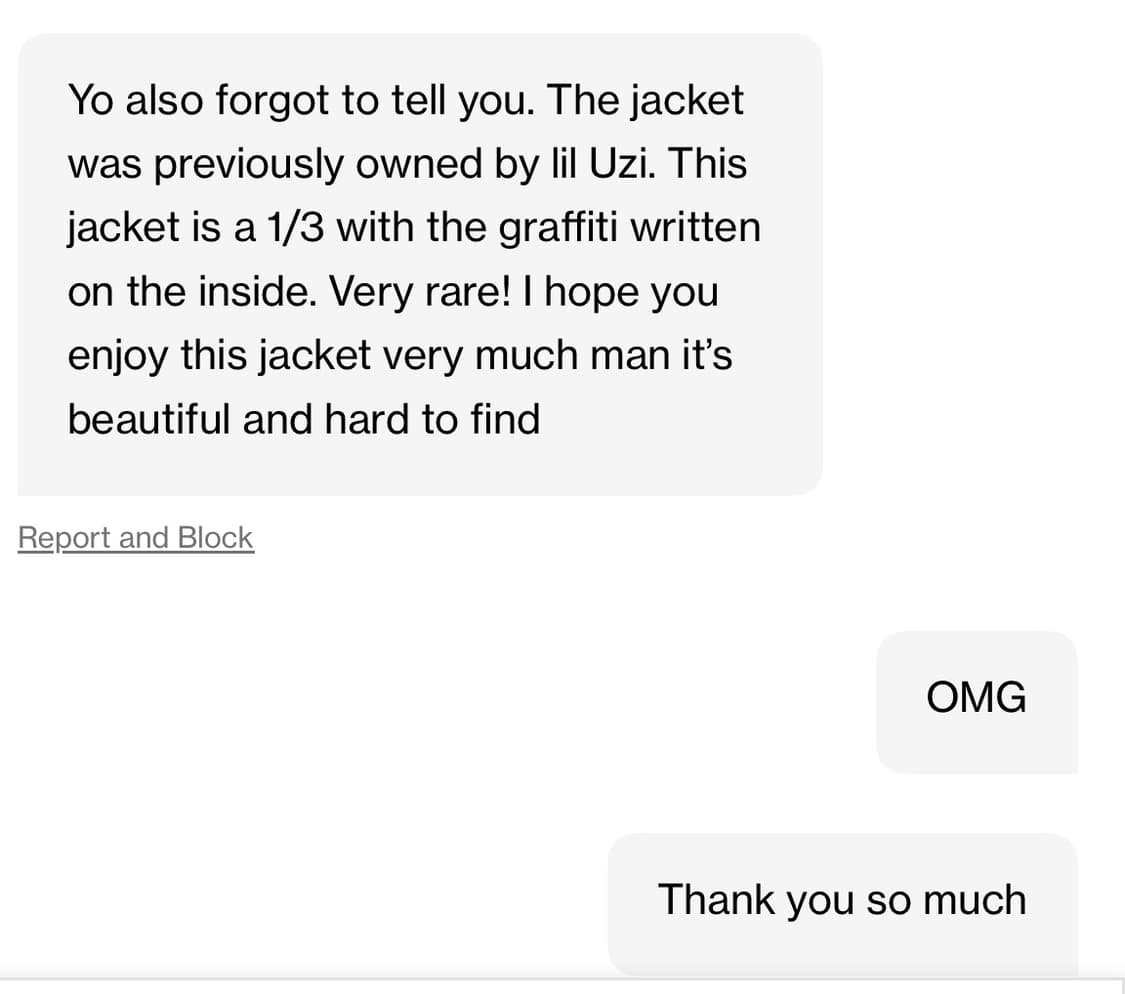Click 'Very rare!' in the message
The height and width of the screenshot is (994, 1125).
[430, 292]
